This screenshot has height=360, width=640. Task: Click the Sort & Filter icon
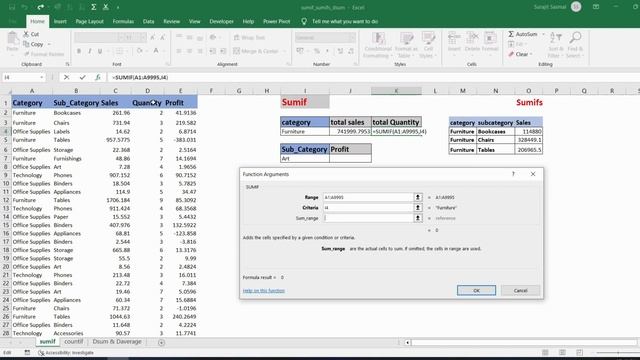point(556,38)
